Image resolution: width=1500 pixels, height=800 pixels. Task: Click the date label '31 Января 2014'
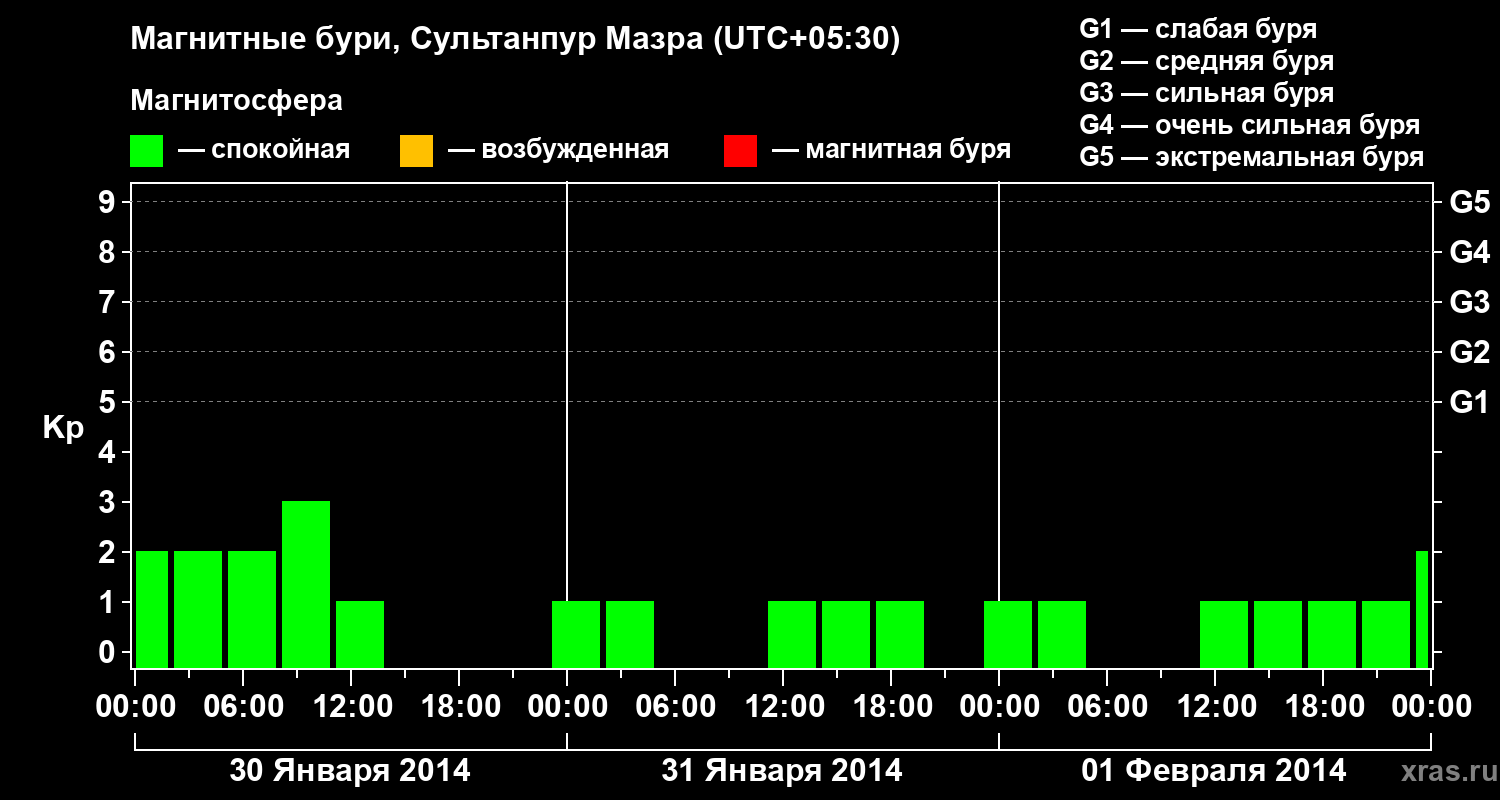click(x=782, y=771)
